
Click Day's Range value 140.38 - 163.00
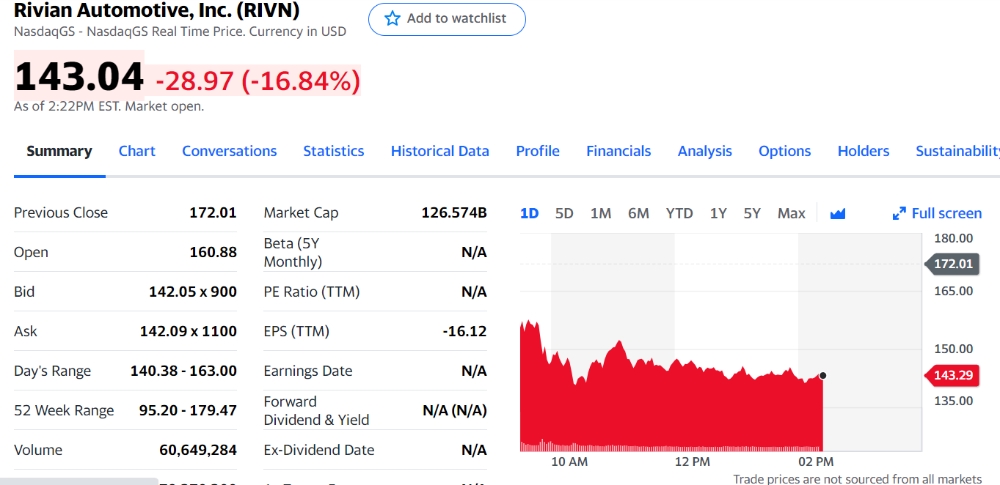tap(184, 371)
